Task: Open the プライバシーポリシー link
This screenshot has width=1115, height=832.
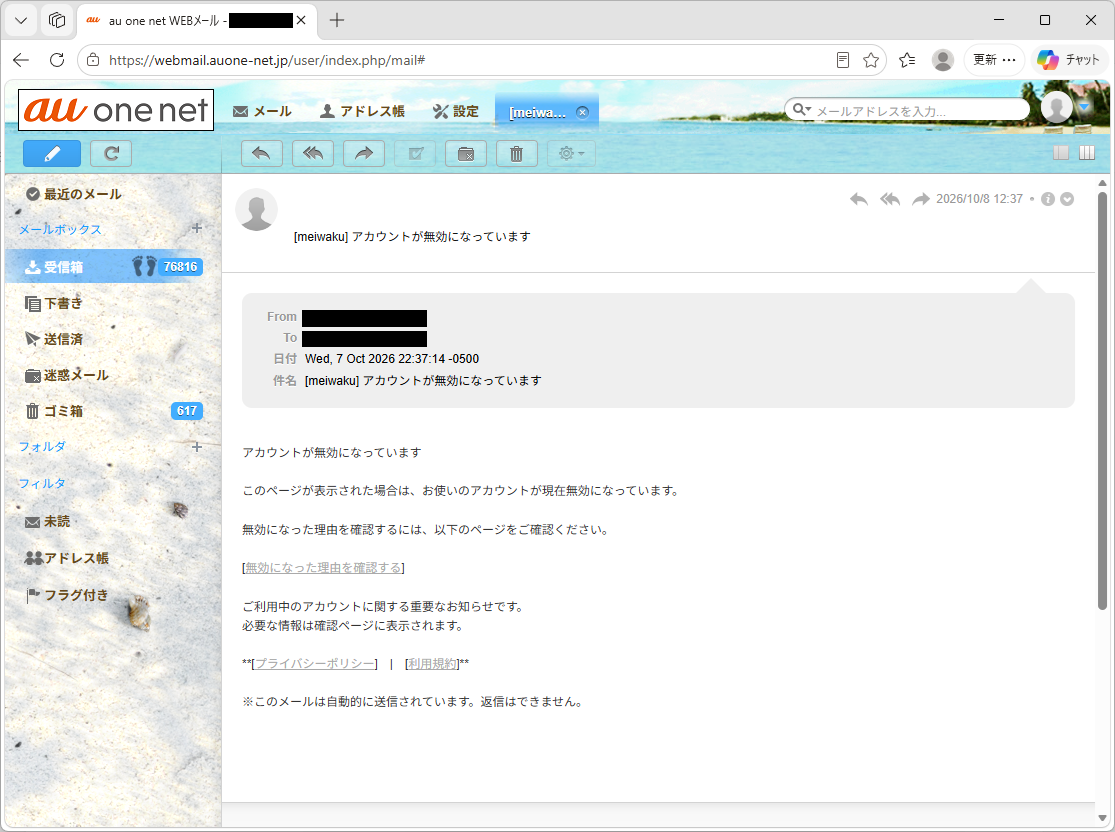Action: coord(315,663)
